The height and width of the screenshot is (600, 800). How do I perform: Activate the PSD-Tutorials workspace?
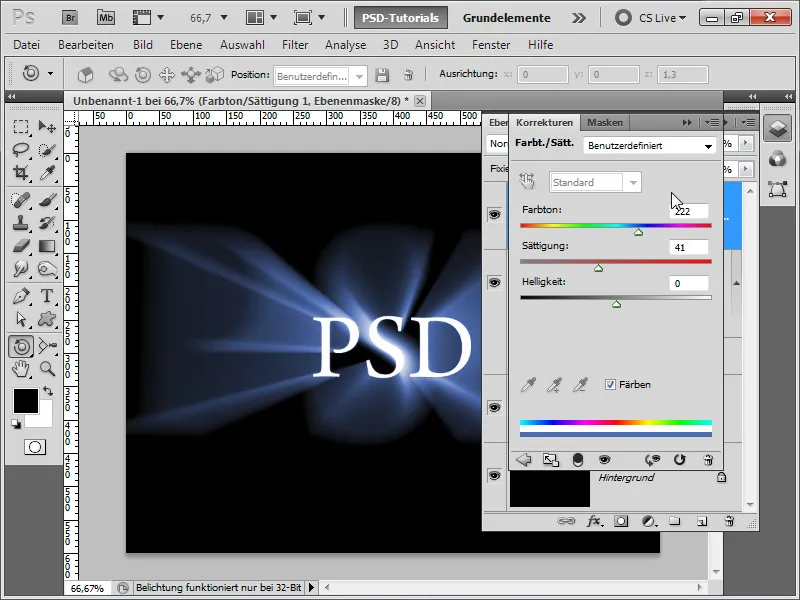[401, 18]
